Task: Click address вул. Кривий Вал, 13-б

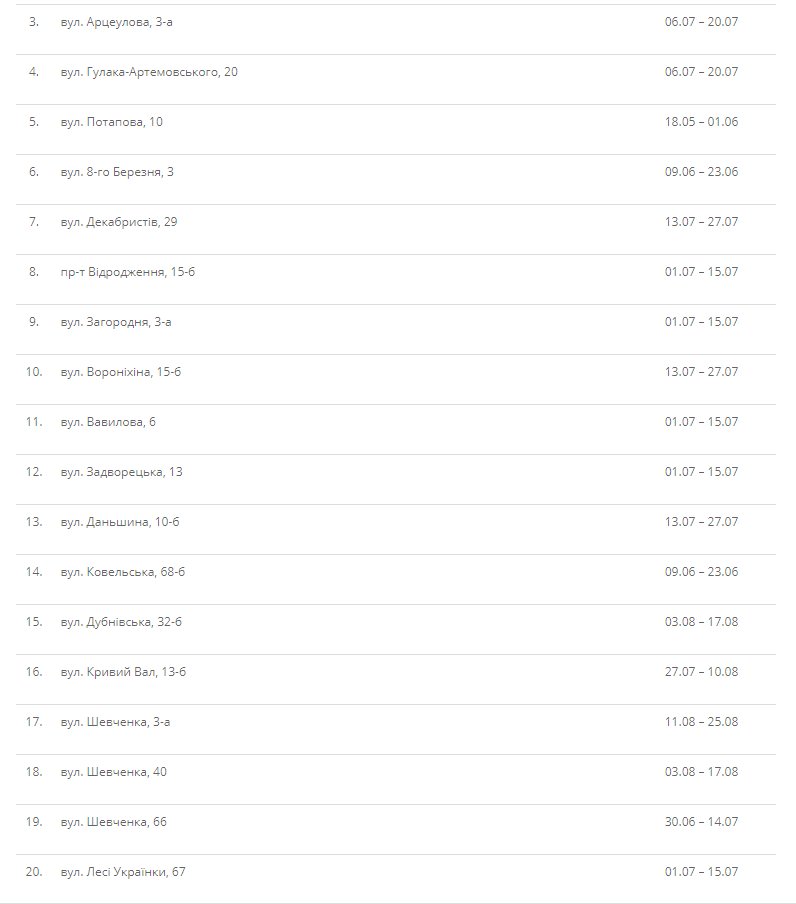Action: coord(123,672)
